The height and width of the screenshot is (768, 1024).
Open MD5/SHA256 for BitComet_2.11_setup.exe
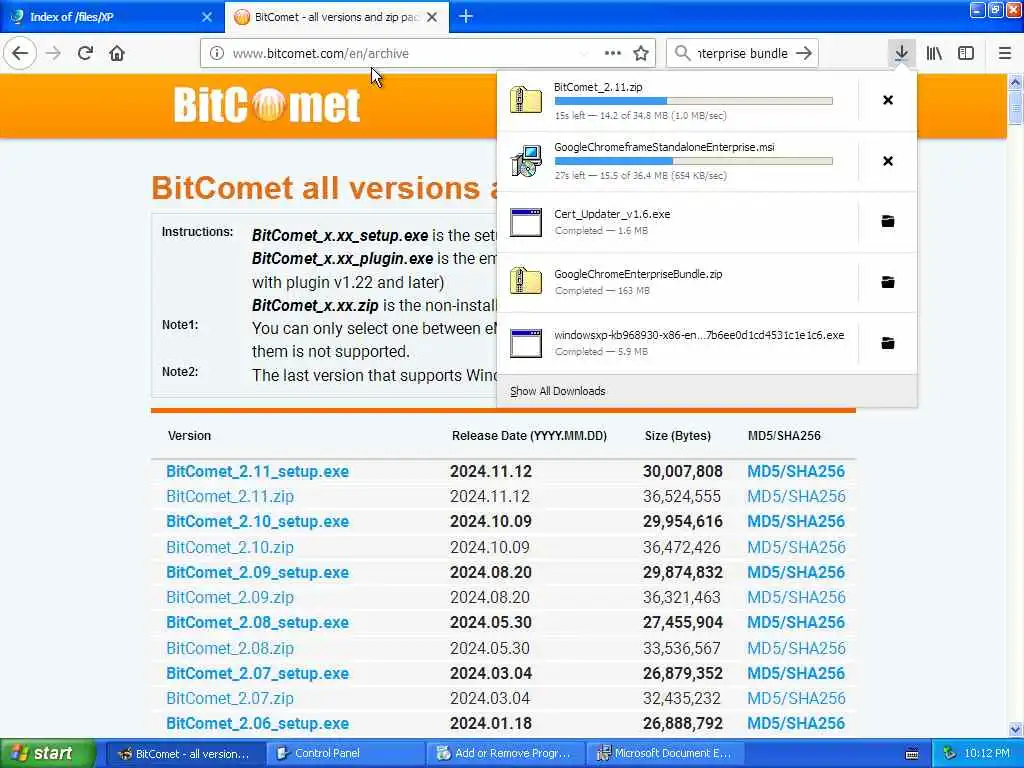(x=796, y=472)
